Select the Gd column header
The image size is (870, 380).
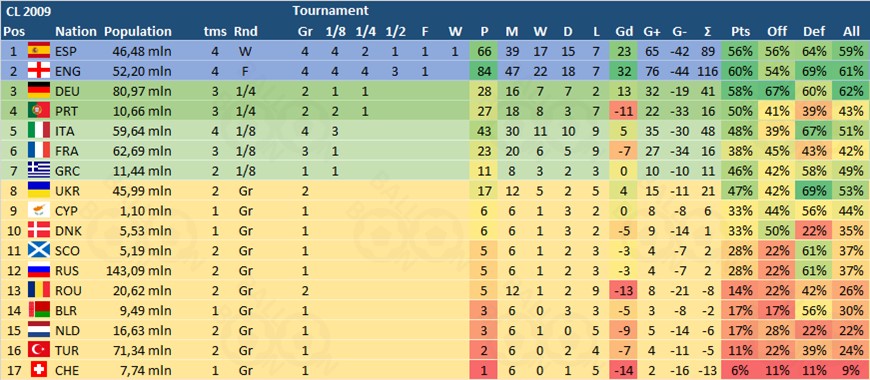pos(623,32)
